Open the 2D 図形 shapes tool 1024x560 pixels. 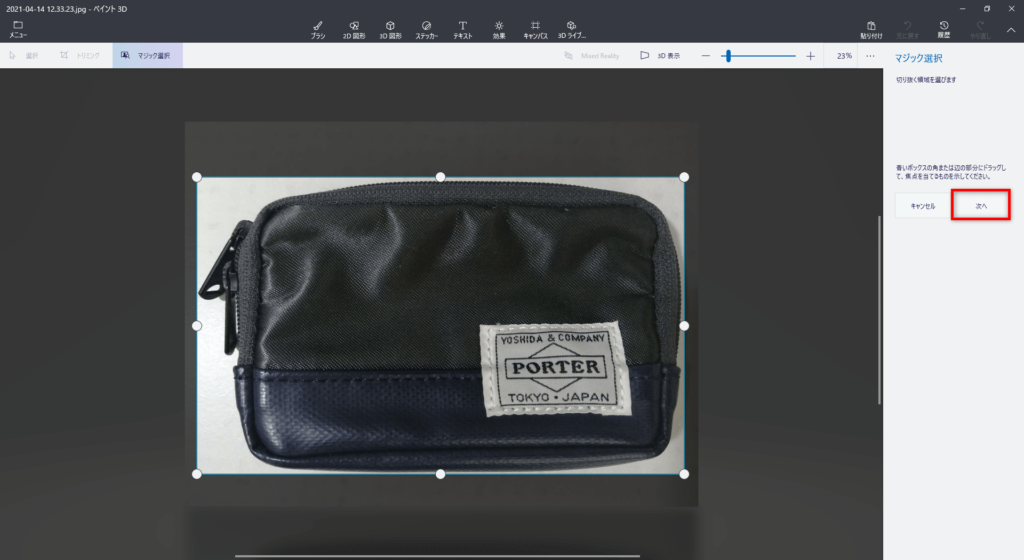click(x=354, y=30)
